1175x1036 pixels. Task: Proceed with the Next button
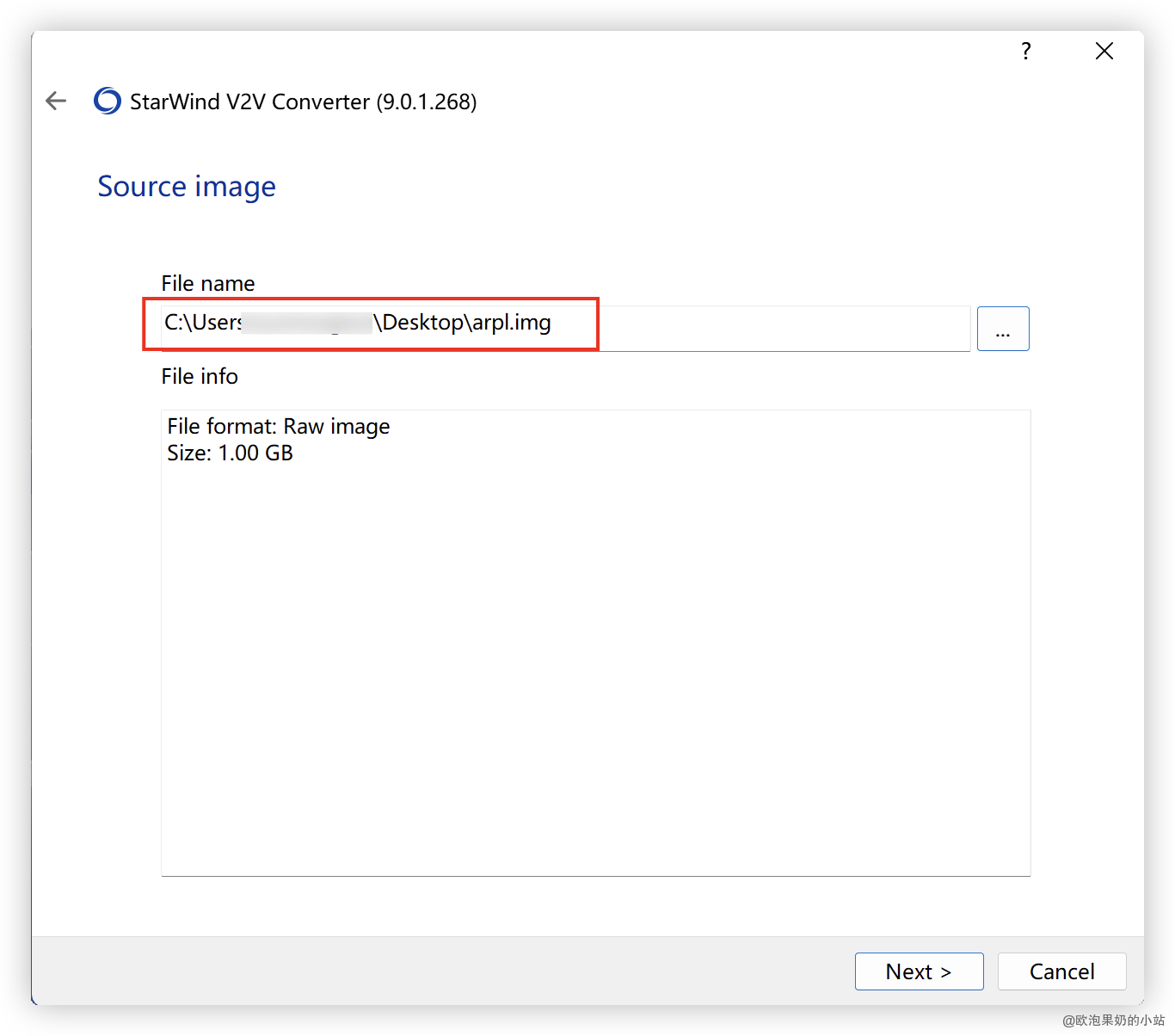pos(919,971)
